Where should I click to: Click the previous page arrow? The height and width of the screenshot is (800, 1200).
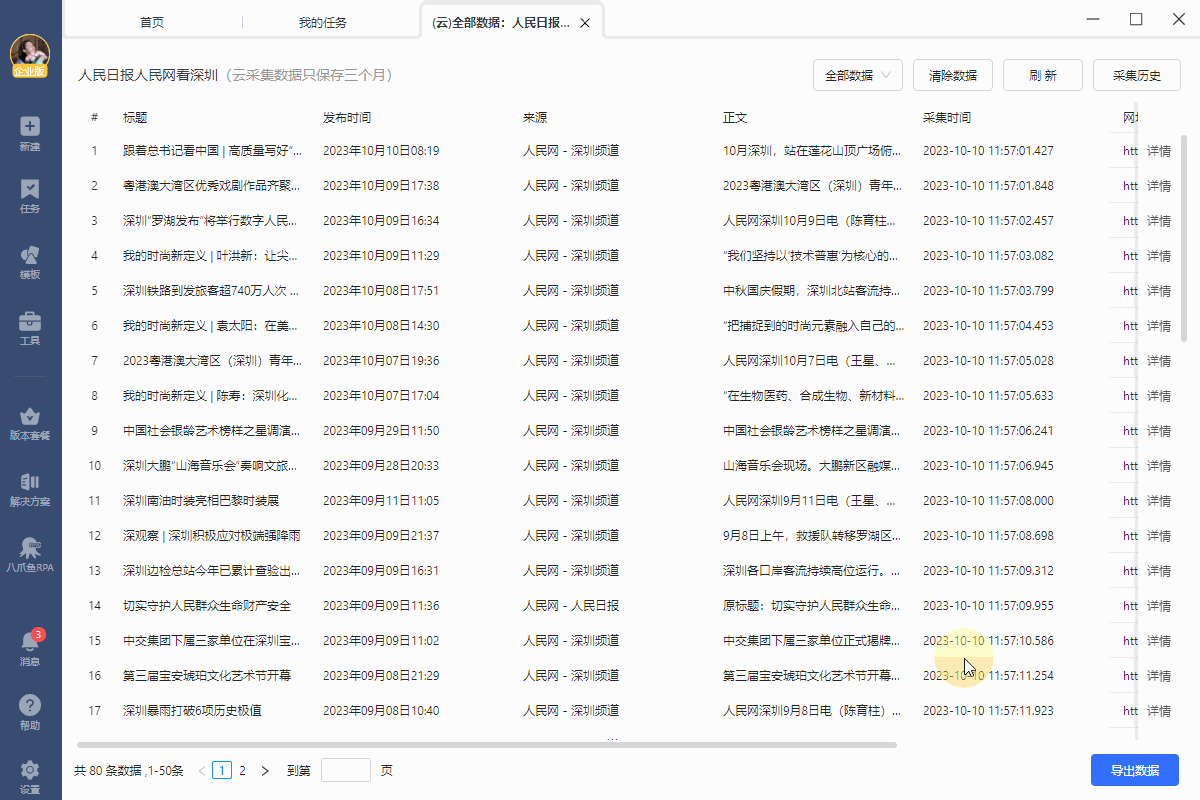click(202, 770)
